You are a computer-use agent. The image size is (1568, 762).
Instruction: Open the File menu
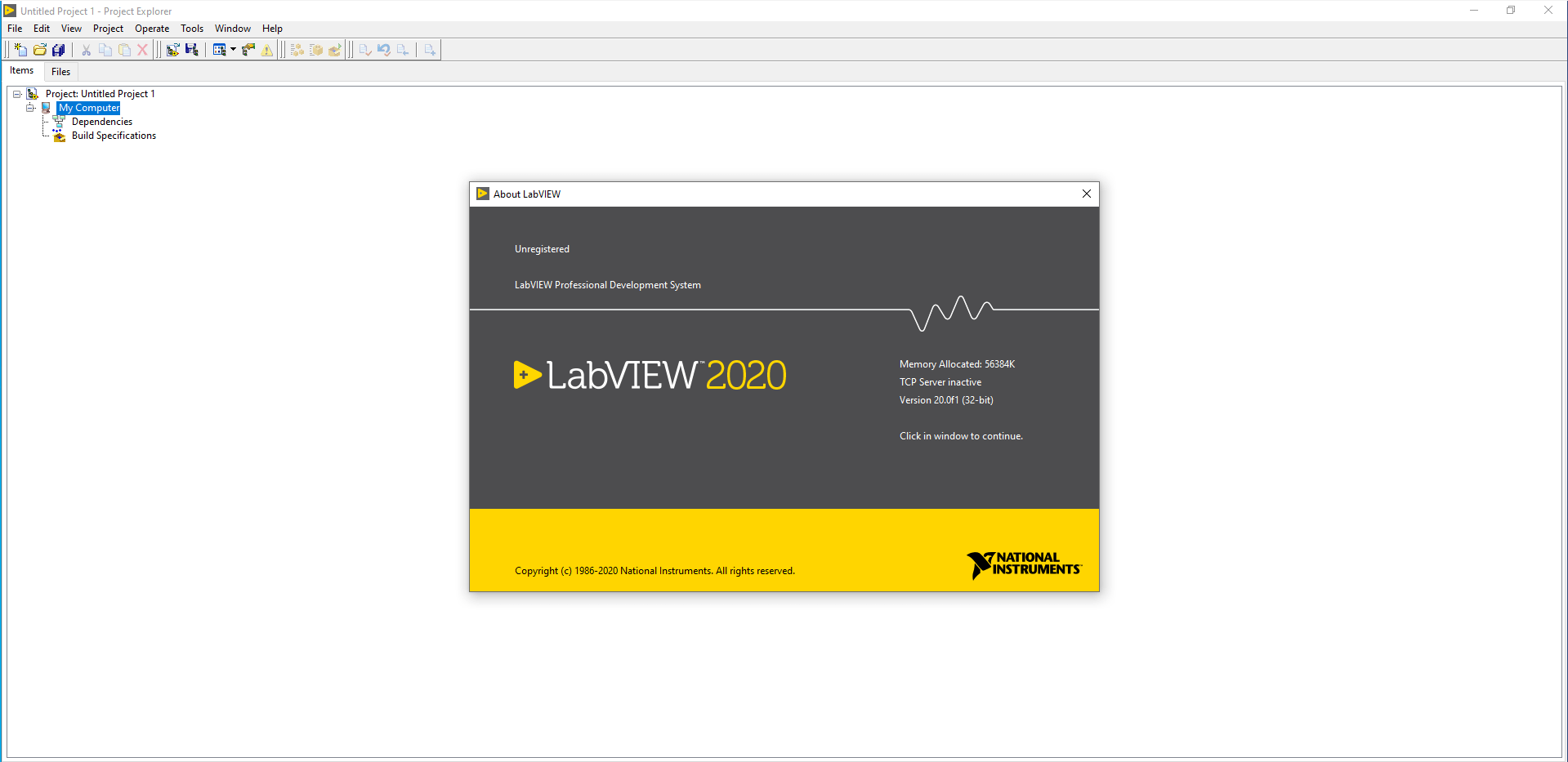[x=15, y=29]
